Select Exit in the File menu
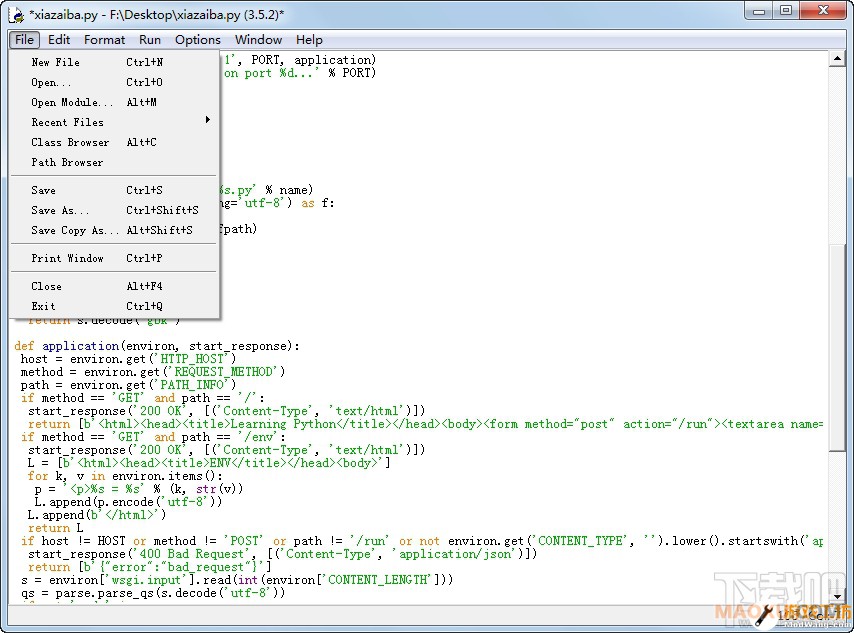The width and height of the screenshot is (854, 633). (114, 306)
